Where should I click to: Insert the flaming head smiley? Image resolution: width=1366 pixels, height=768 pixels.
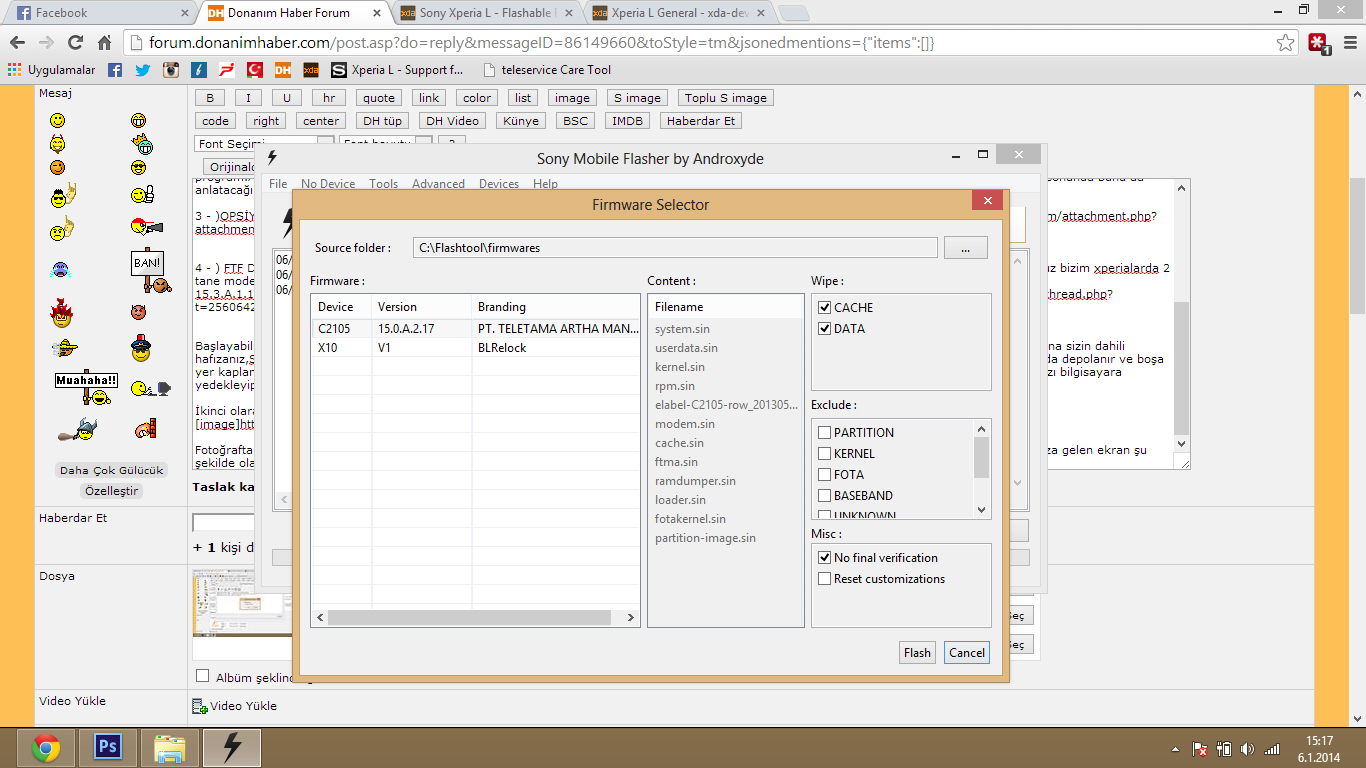61,314
